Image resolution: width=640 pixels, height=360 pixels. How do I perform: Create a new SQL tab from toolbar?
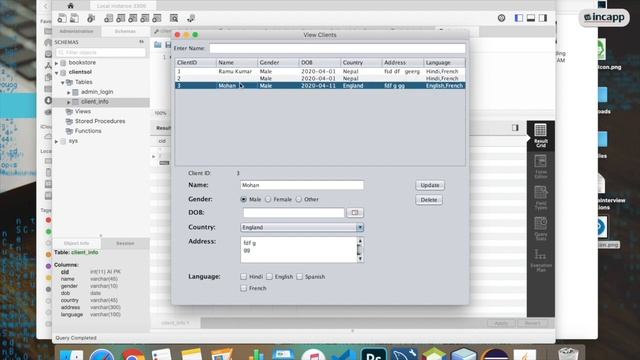[62, 18]
